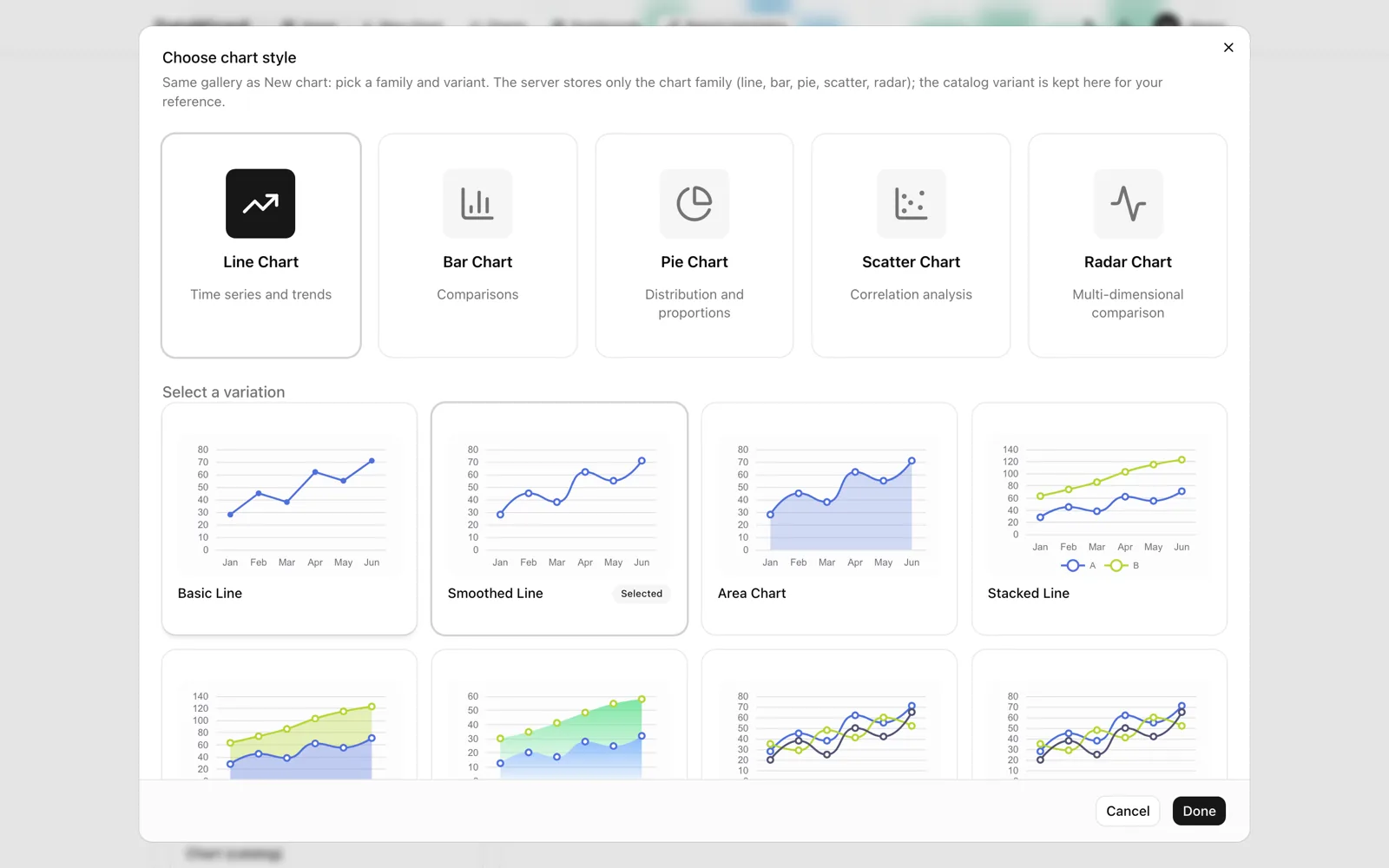Click the Basic Line label
Image resolution: width=1389 pixels, height=868 pixels.
tap(210, 594)
